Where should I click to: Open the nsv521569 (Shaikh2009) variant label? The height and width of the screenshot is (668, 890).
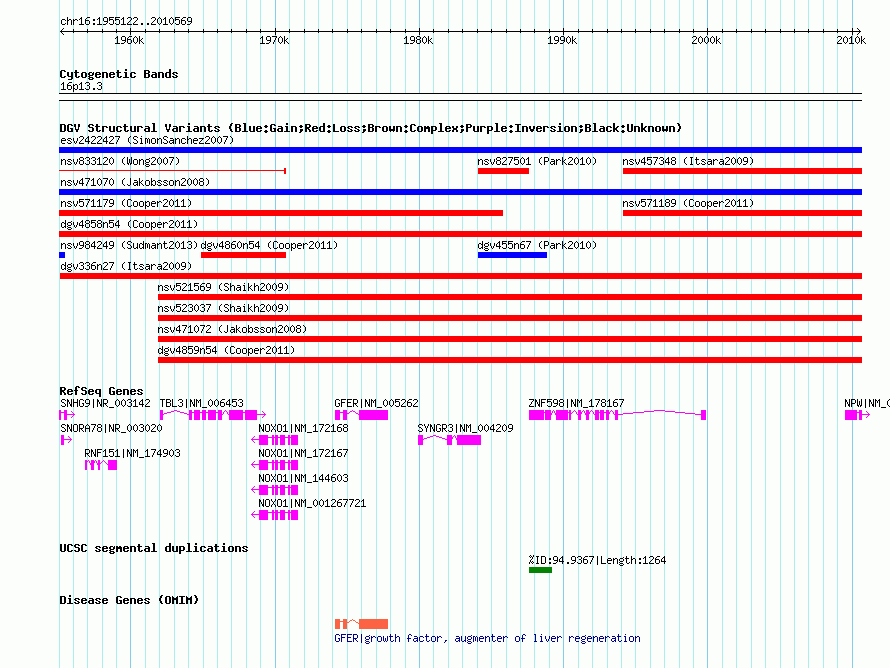pos(223,287)
